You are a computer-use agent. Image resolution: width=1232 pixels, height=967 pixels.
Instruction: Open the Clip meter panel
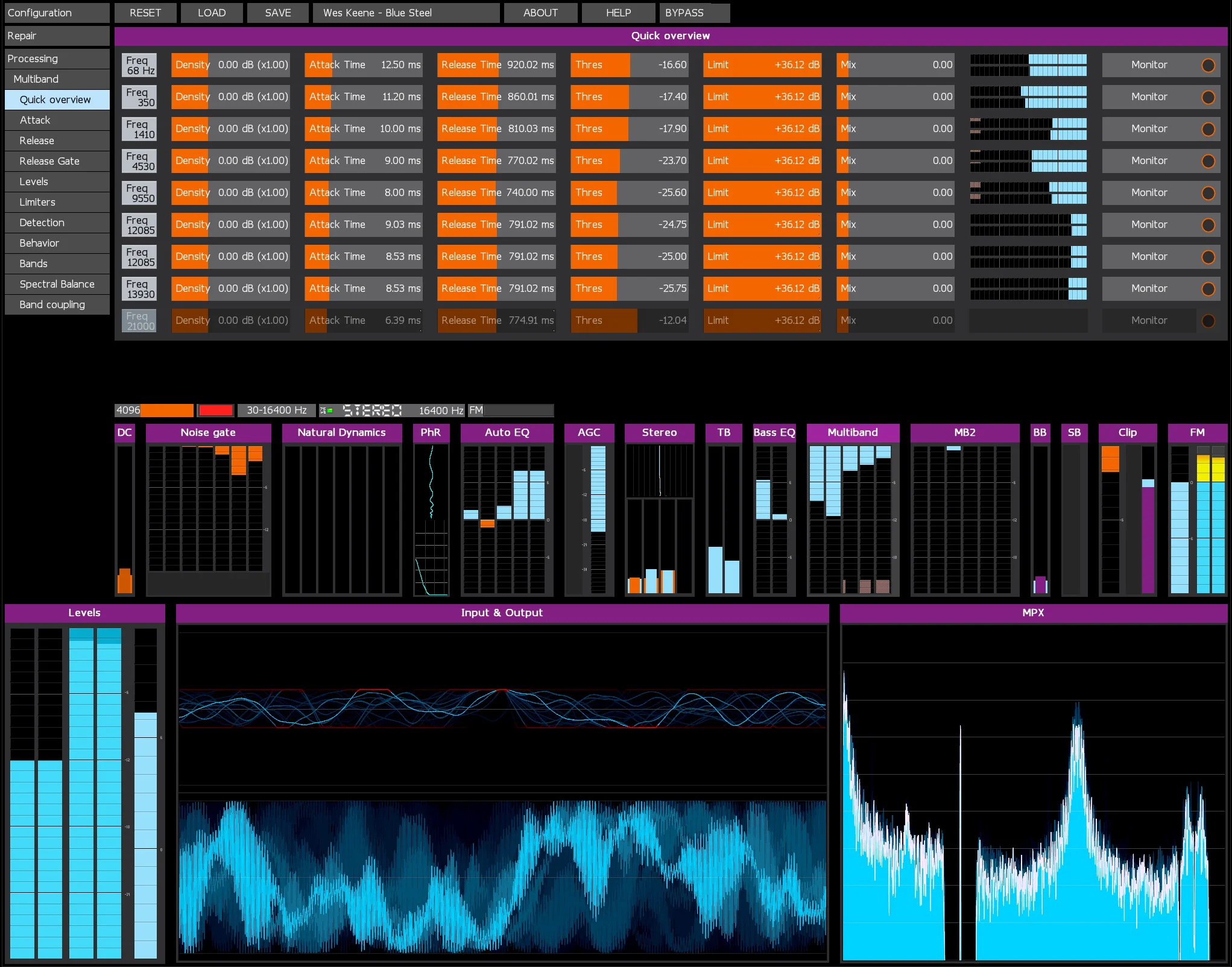coord(1127,432)
